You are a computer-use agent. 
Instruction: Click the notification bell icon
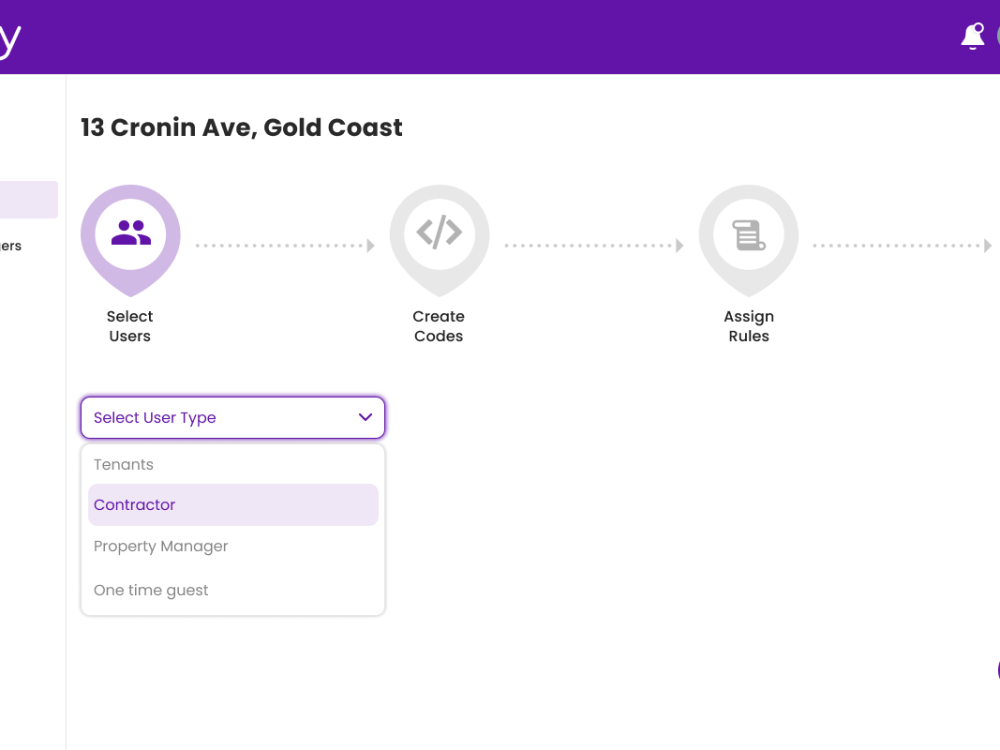(973, 36)
